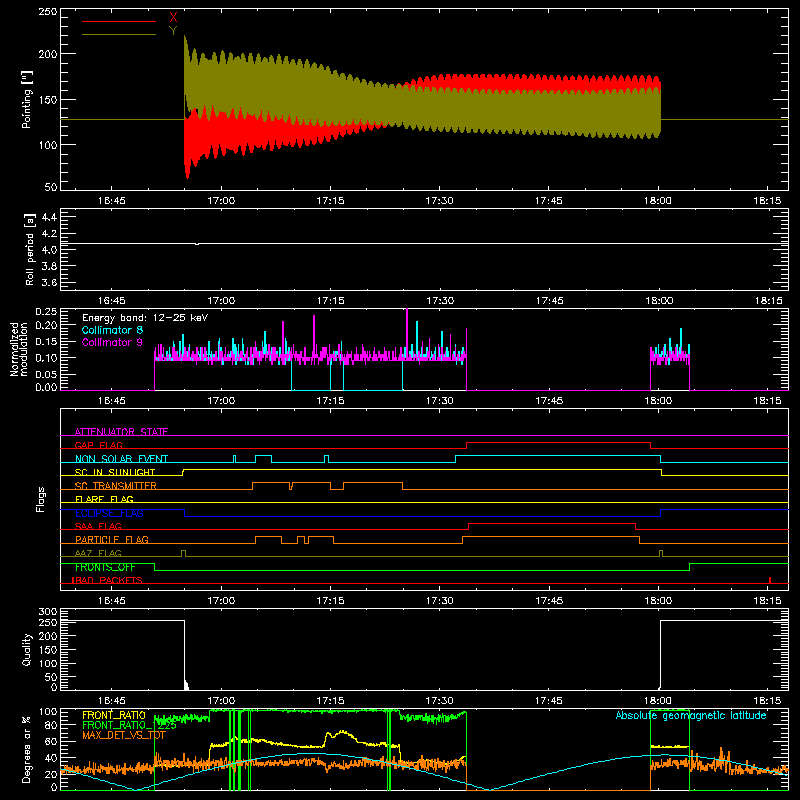The image size is (800, 800).
Task: Click the 17:45 label below the Quality plot
Action: tap(549, 701)
